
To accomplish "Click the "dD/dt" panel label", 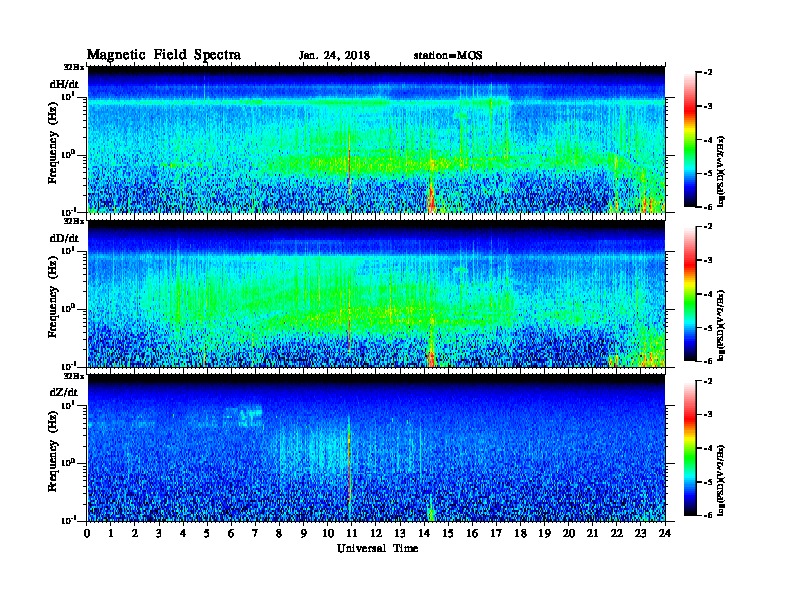I will tap(64, 238).
